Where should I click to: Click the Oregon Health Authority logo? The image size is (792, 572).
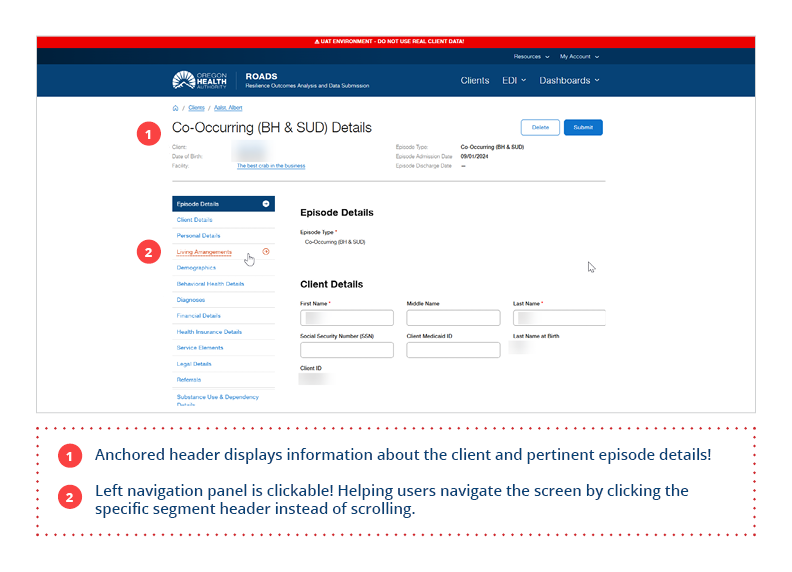click(x=200, y=80)
